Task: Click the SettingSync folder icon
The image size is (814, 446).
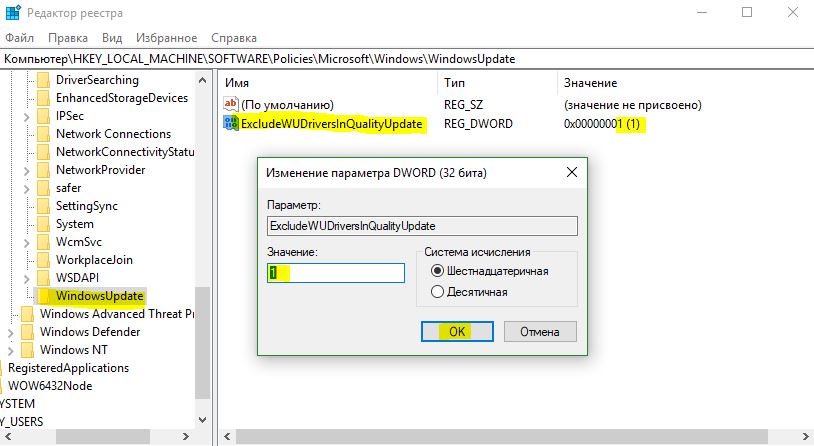Action: tap(44, 206)
